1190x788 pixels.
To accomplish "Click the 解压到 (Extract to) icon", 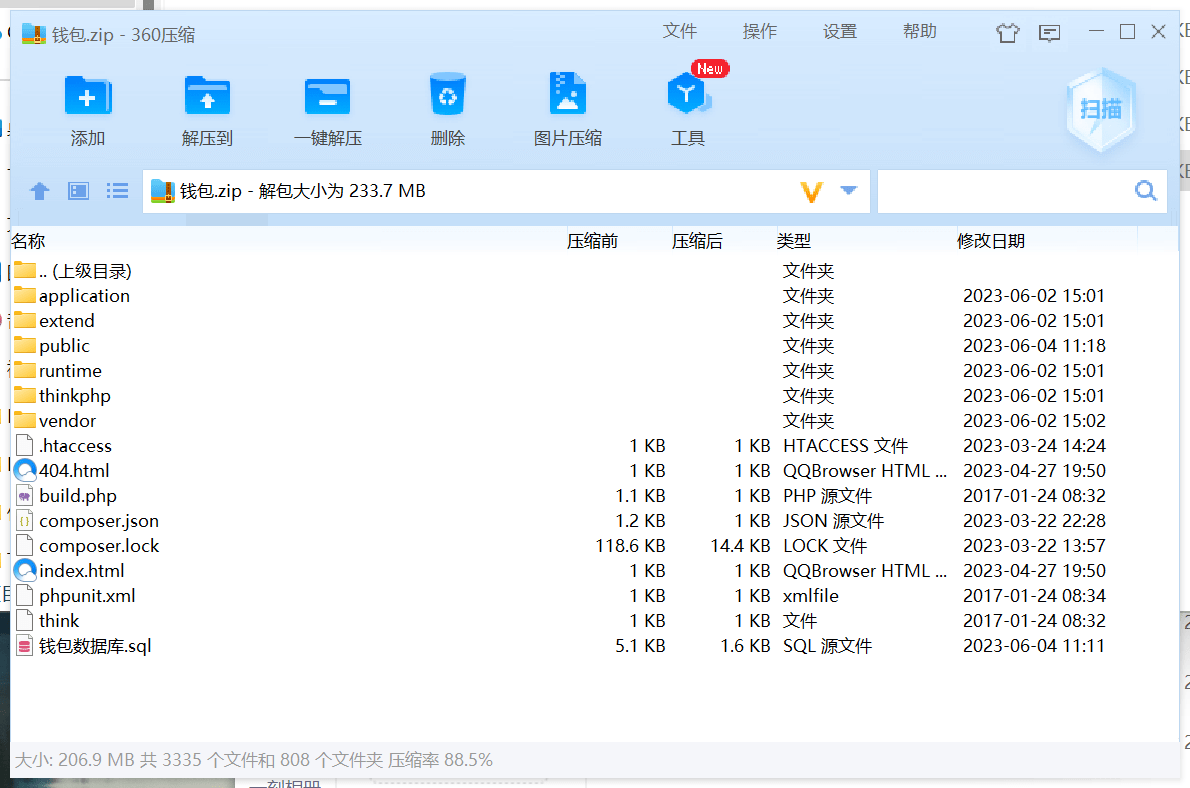I will pos(207,98).
